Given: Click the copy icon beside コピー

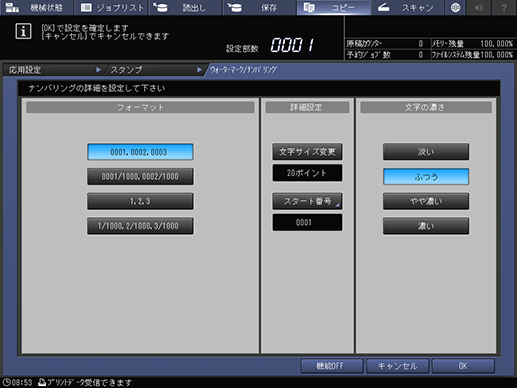Looking at the screenshot, I should point(309,7).
